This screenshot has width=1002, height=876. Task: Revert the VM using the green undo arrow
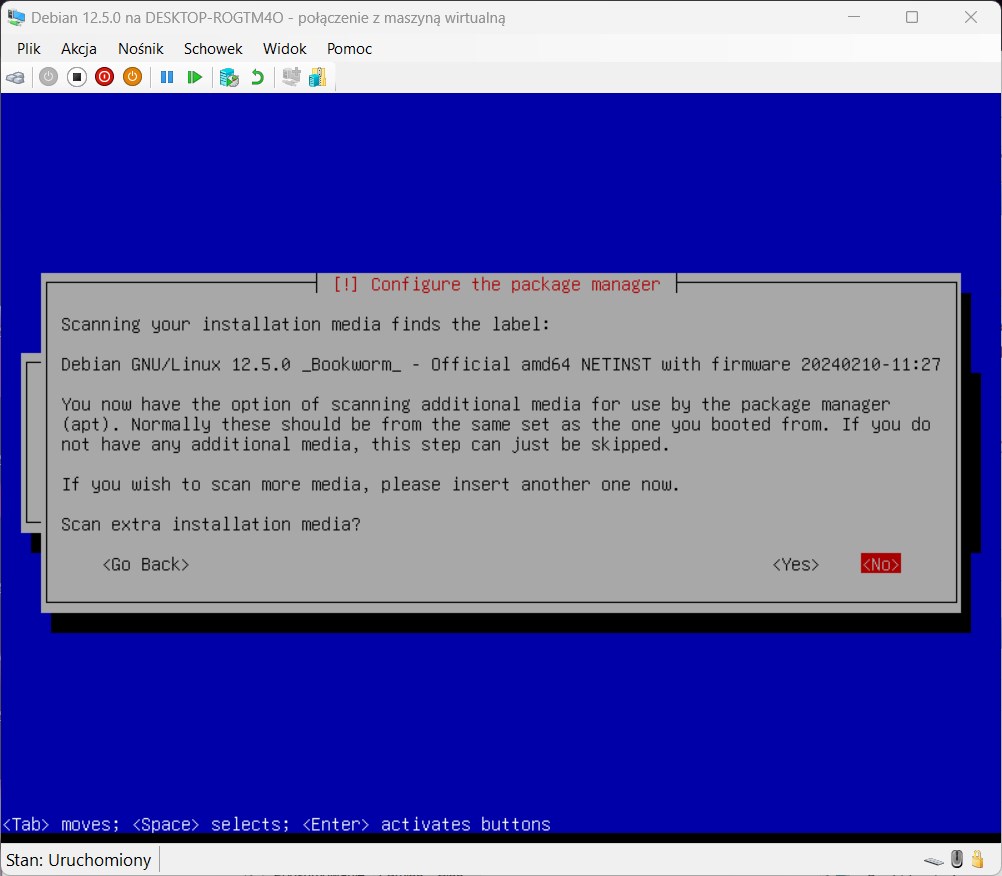pos(258,77)
